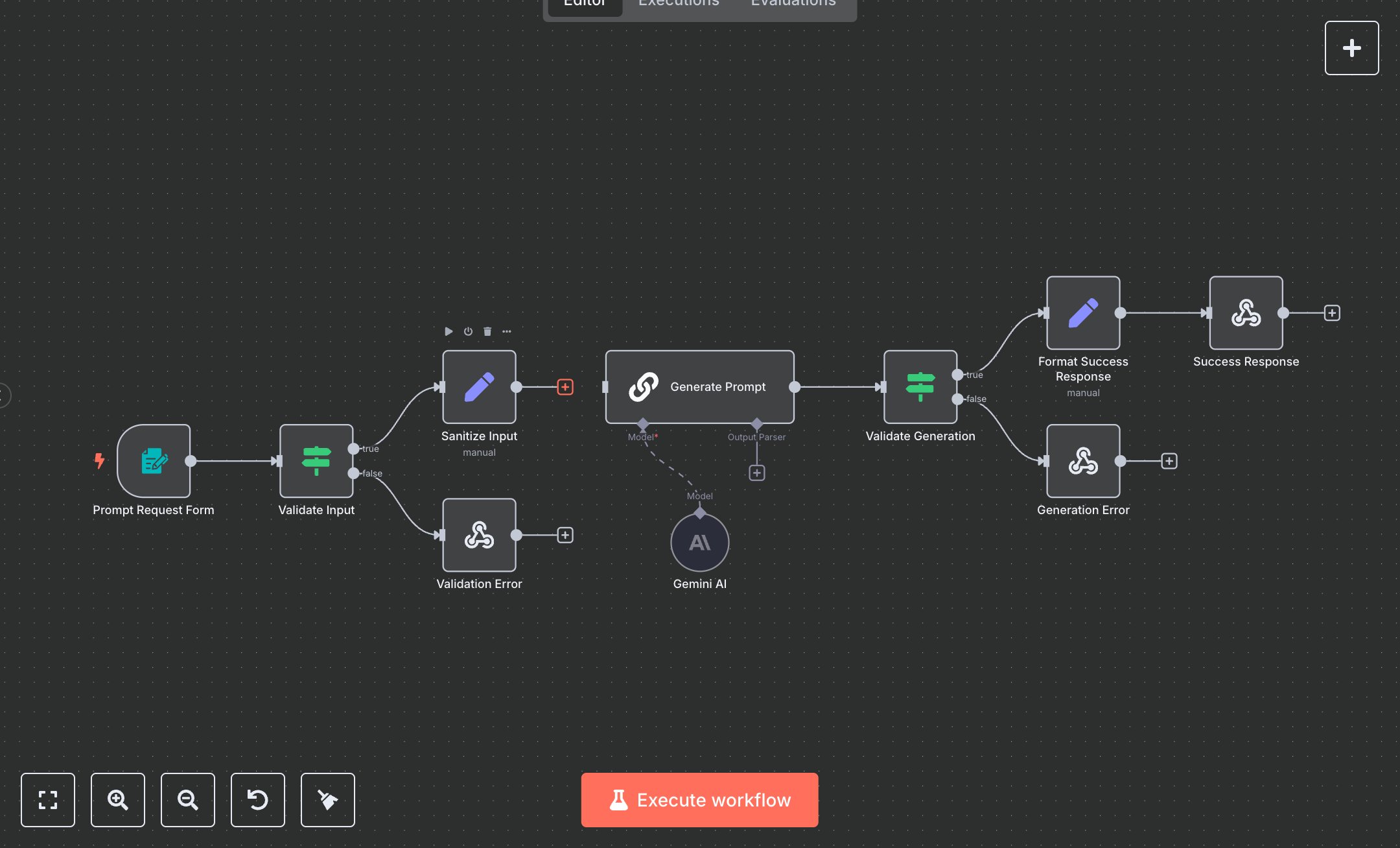Click the plus on Generate Prompt's Output Parser connector
The height and width of the screenshot is (848, 1400).
point(756,473)
